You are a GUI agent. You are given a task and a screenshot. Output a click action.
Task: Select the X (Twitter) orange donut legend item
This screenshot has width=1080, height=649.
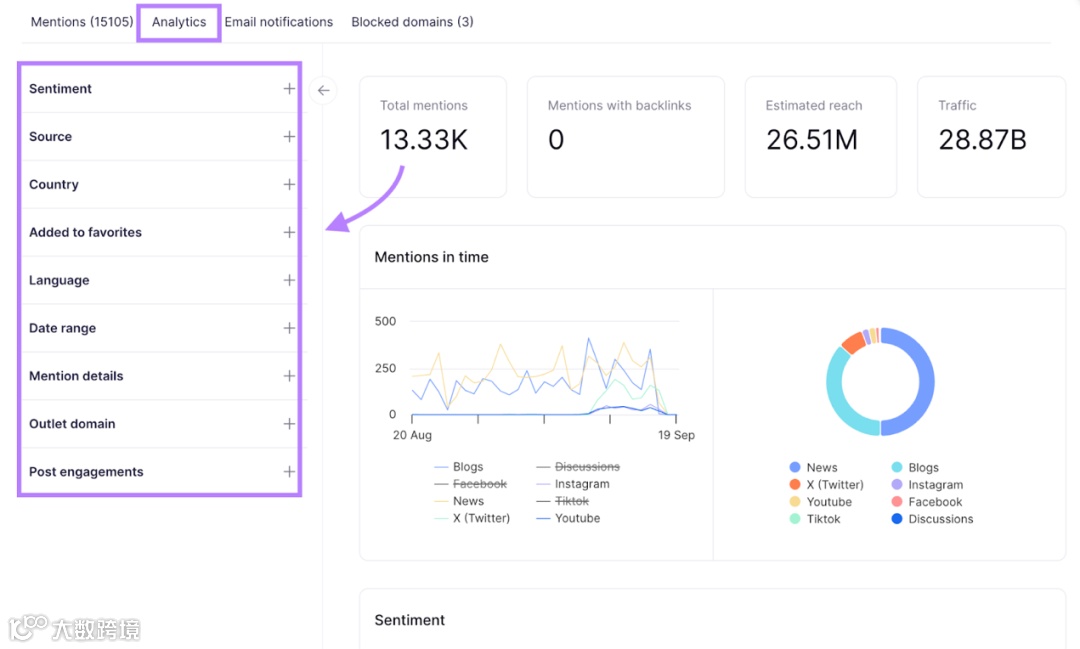point(826,485)
